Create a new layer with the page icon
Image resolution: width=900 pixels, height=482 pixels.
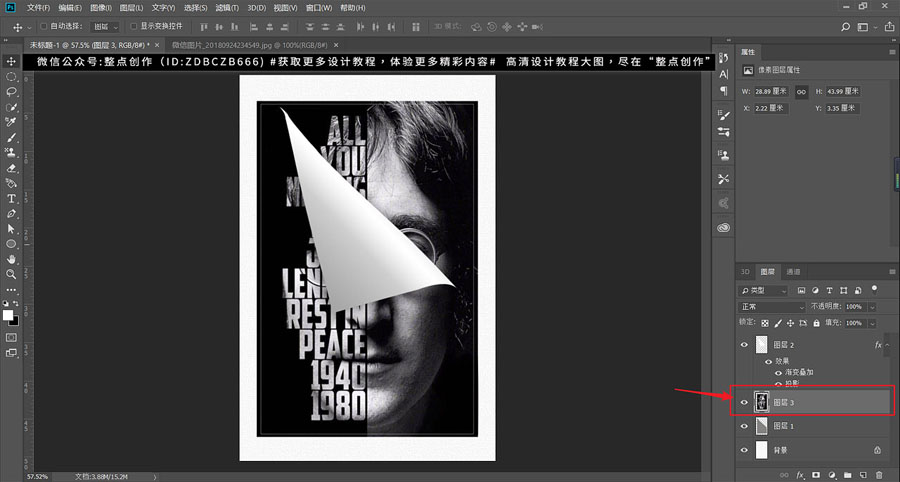click(x=863, y=474)
